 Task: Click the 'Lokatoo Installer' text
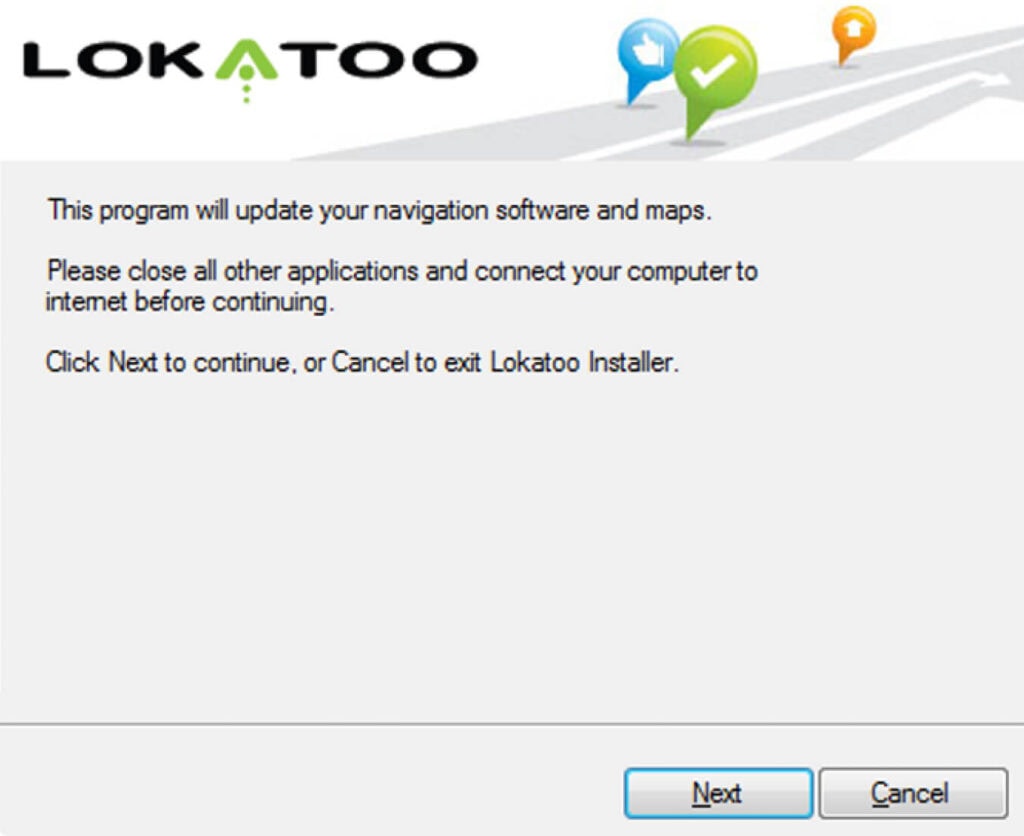[x=583, y=362]
